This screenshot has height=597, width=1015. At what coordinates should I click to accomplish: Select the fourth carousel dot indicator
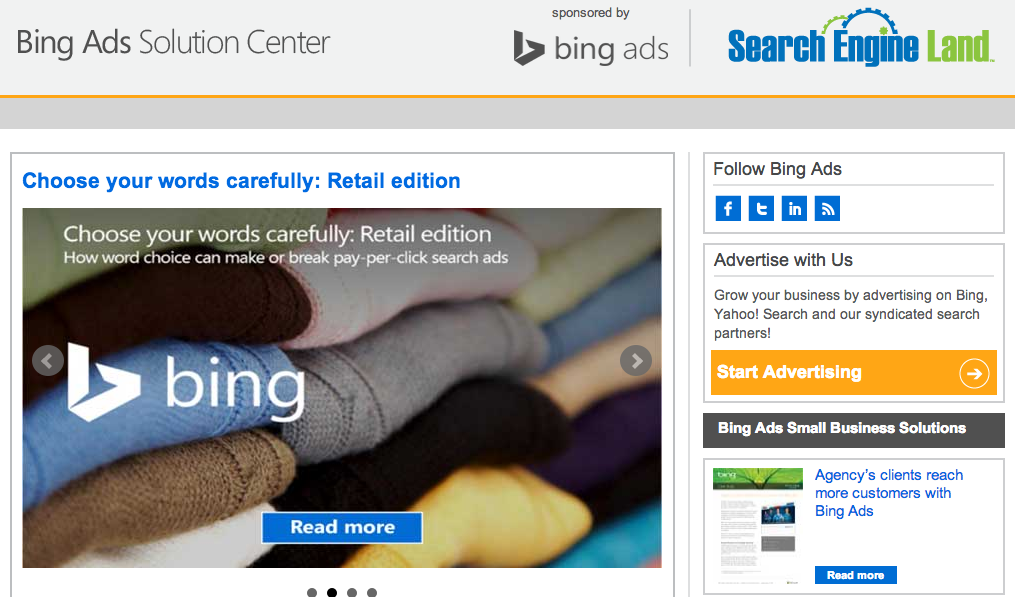[x=372, y=592]
